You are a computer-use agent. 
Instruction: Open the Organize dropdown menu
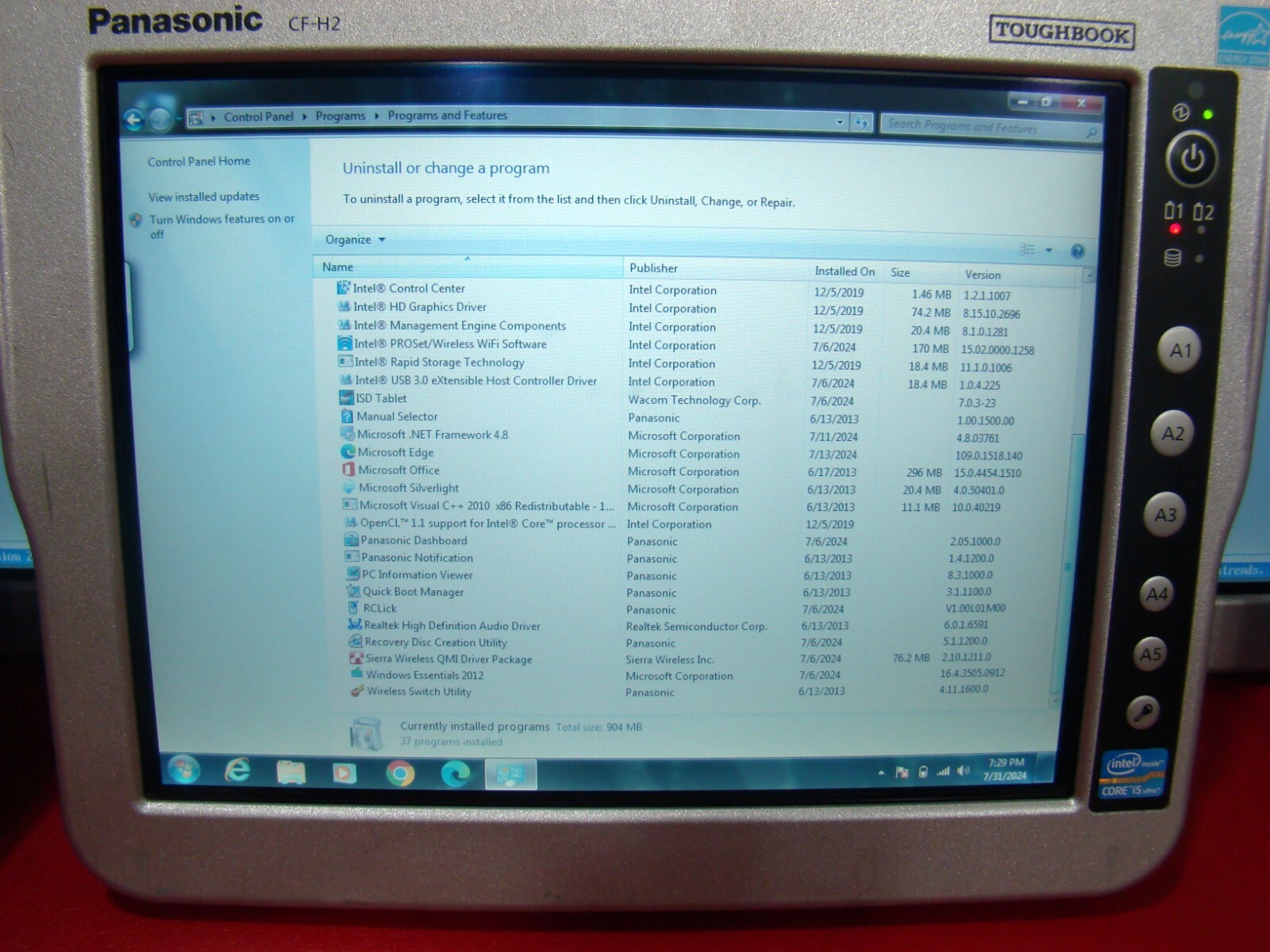[355, 240]
